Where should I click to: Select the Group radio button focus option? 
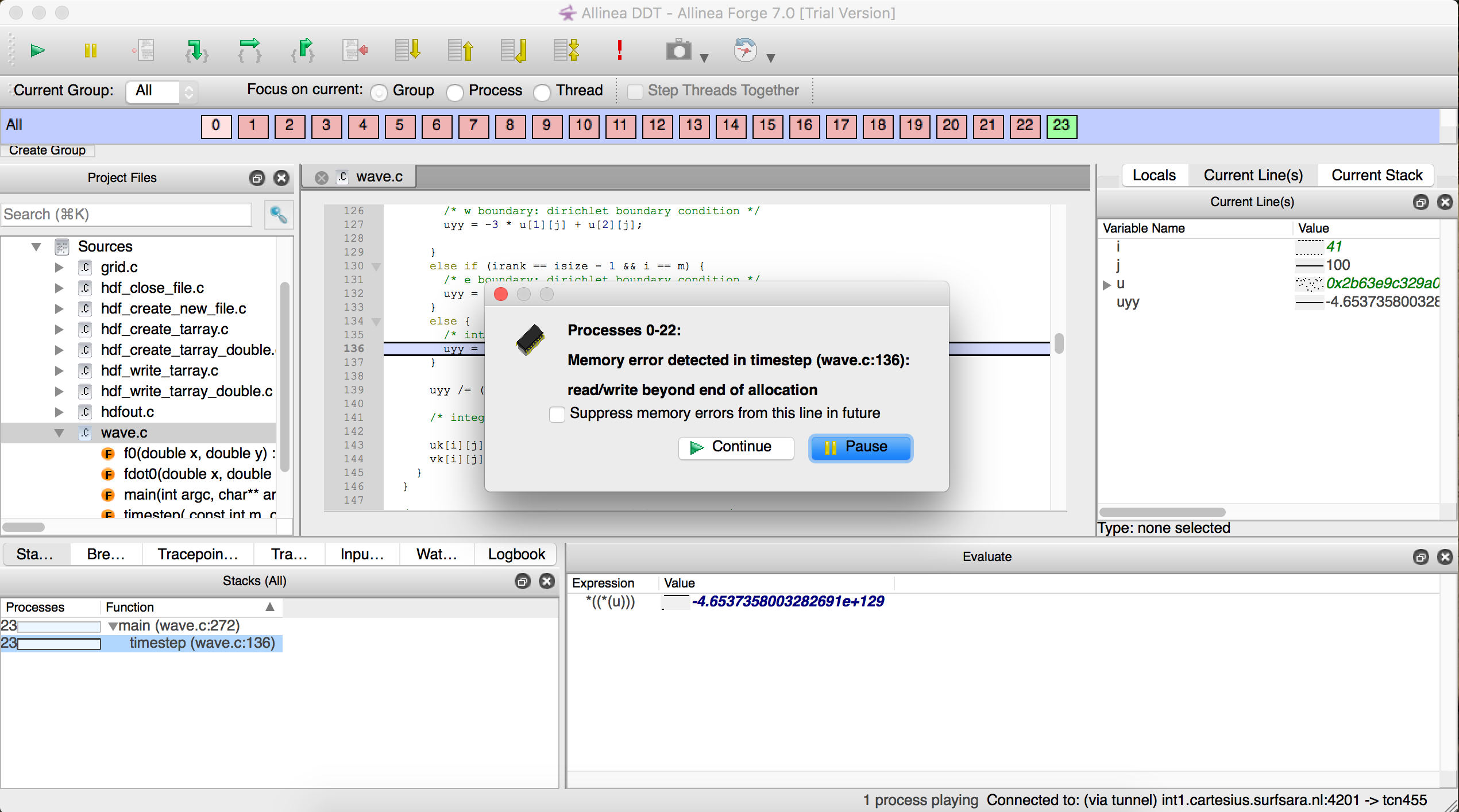[x=380, y=90]
